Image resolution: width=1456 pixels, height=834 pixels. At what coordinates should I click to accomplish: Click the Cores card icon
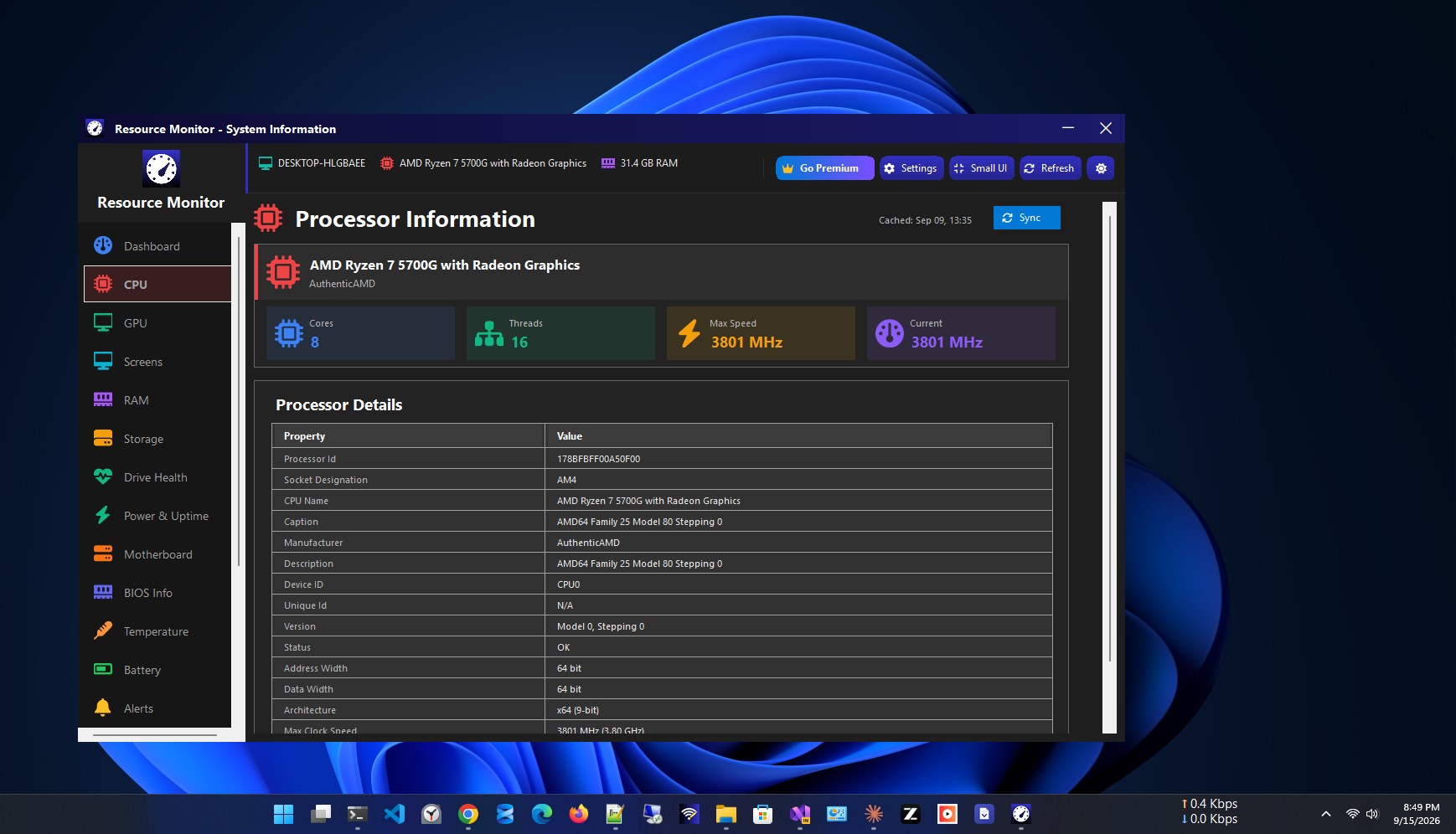pos(289,333)
